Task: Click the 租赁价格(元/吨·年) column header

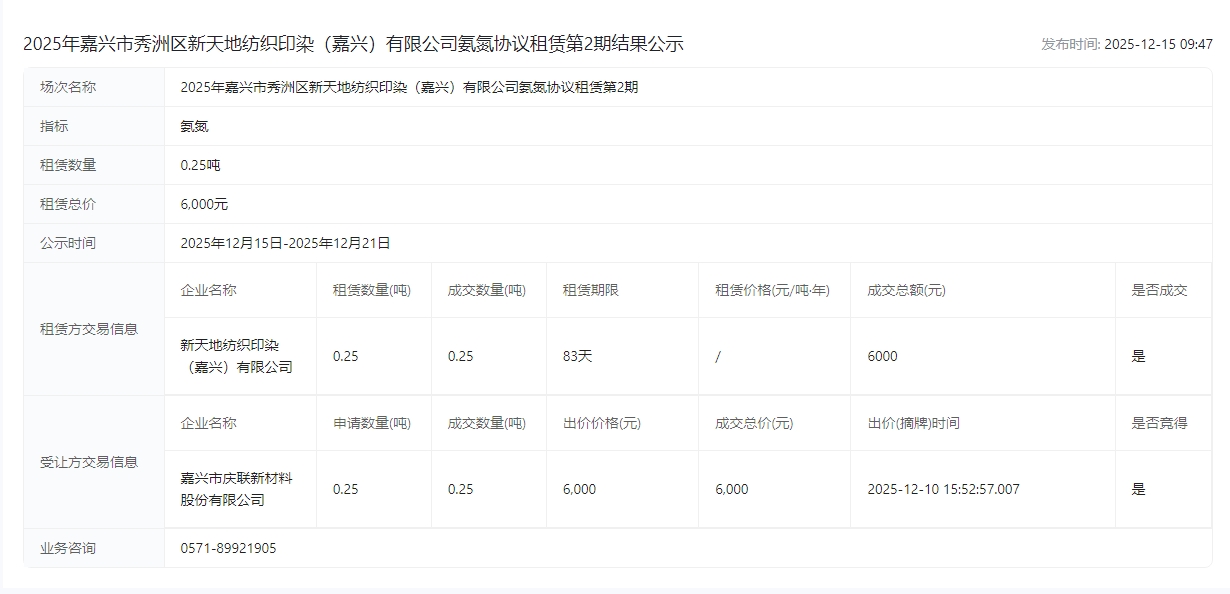Action: tap(772, 290)
